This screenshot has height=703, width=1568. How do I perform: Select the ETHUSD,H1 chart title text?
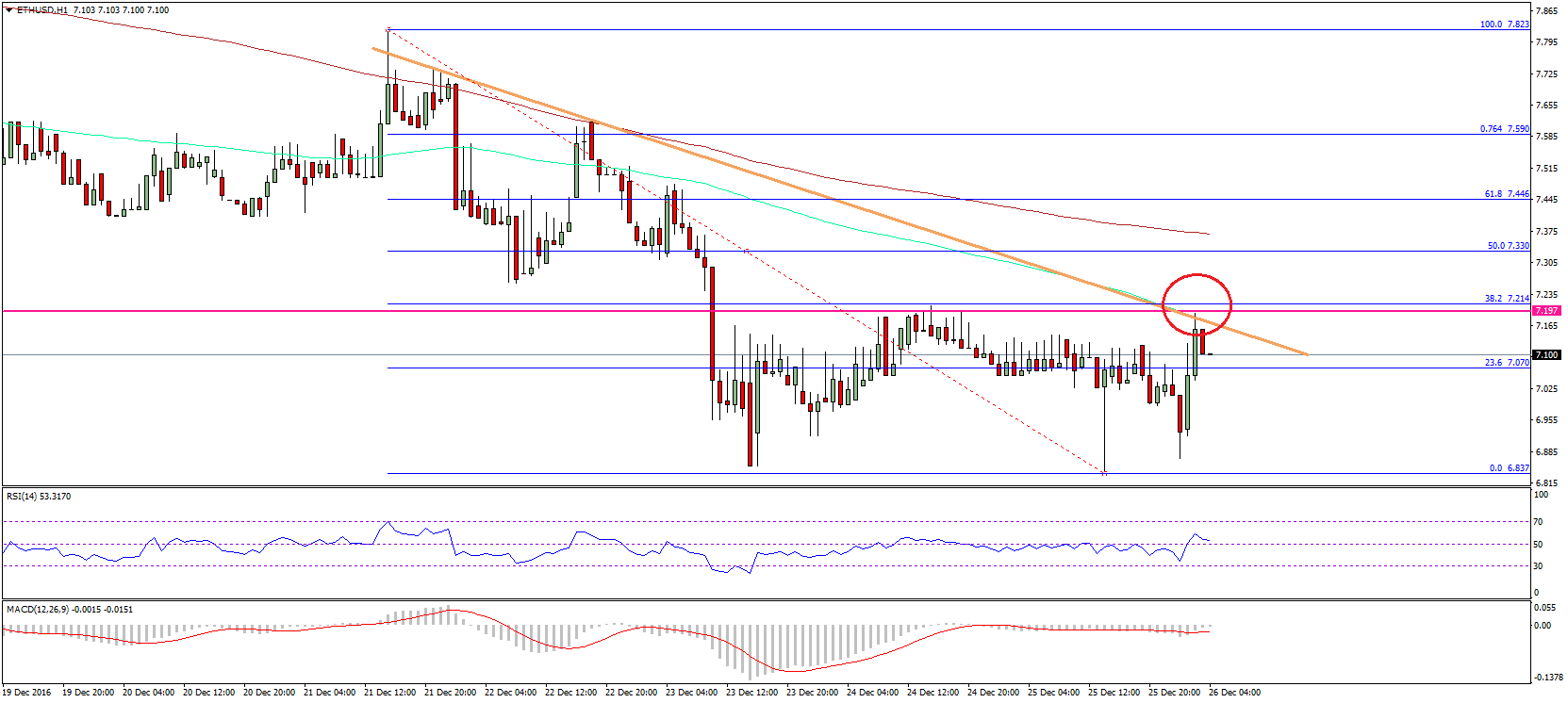pyautogui.click(x=42, y=9)
